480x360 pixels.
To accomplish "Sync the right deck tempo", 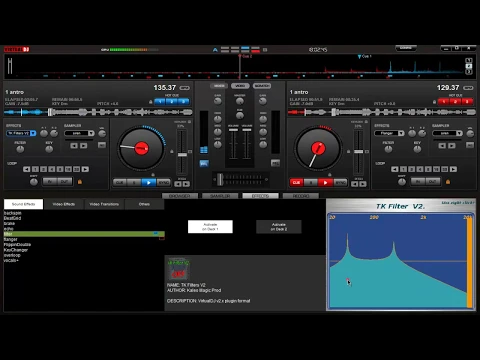I will [340, 182].
